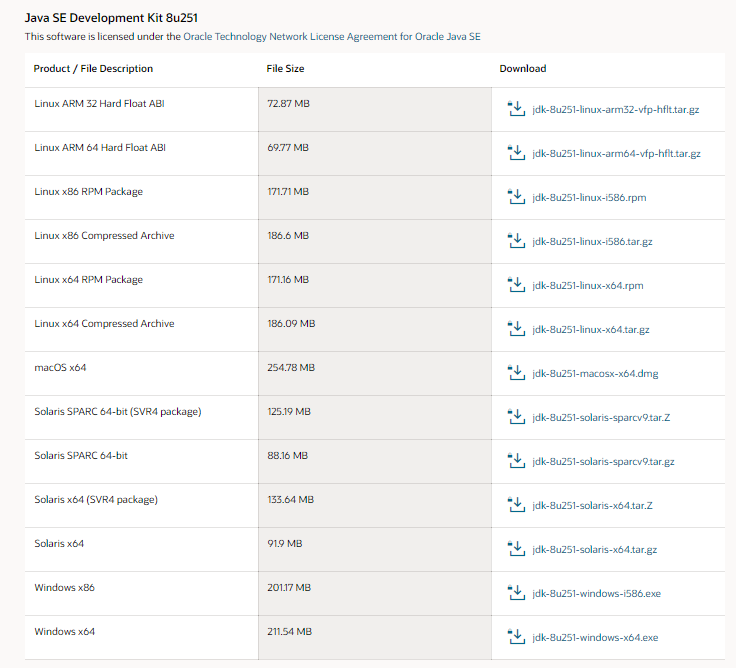736x668 pixels.
Task: Download jdk-8u251-solaris-sparcv9.tar.gz file link
Action: point(603,462)
